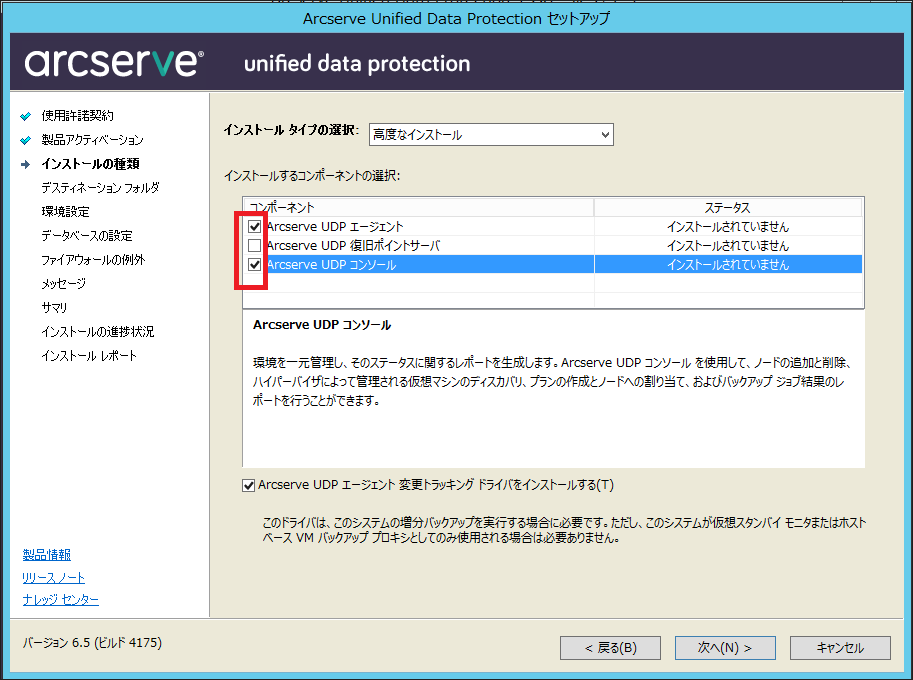Click the checkmark icon beside 使用許諾契約

click(26, 116)
